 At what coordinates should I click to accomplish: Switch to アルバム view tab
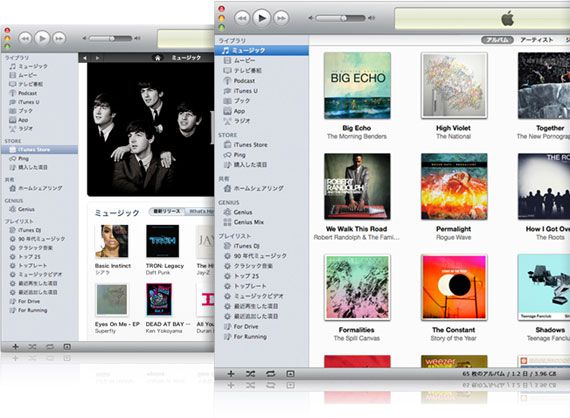[x=497, y=40]
